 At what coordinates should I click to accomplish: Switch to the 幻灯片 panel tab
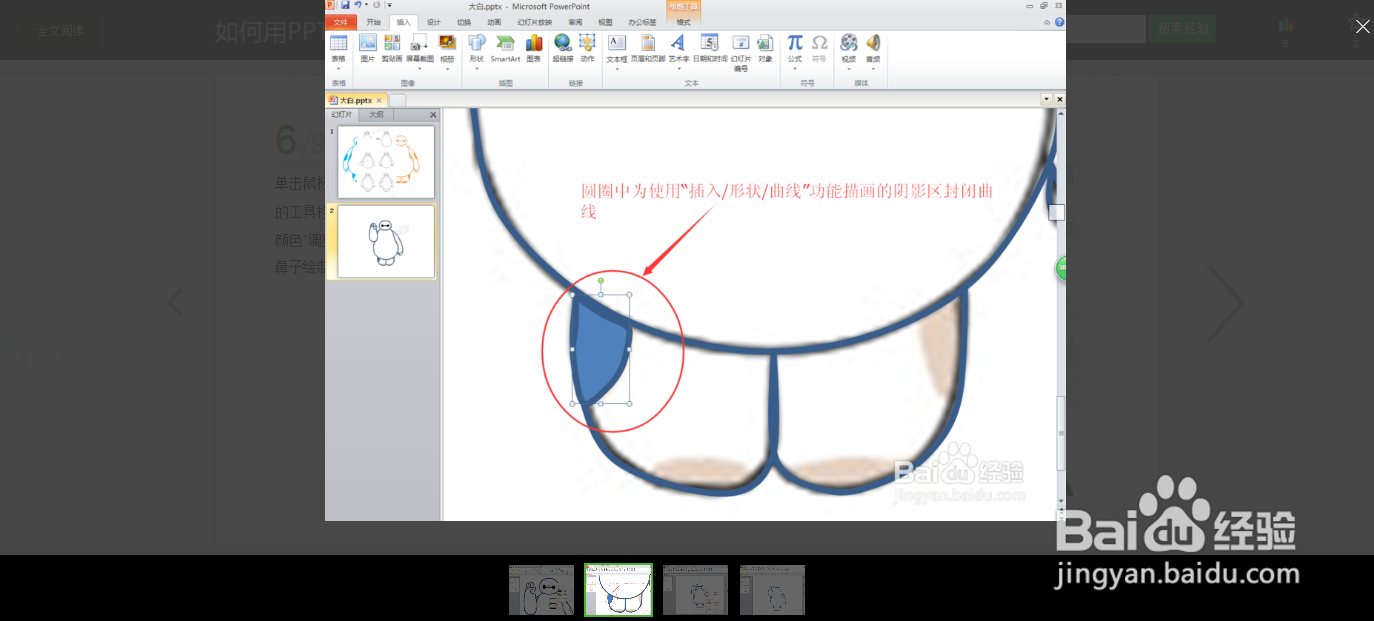point(341,115)
